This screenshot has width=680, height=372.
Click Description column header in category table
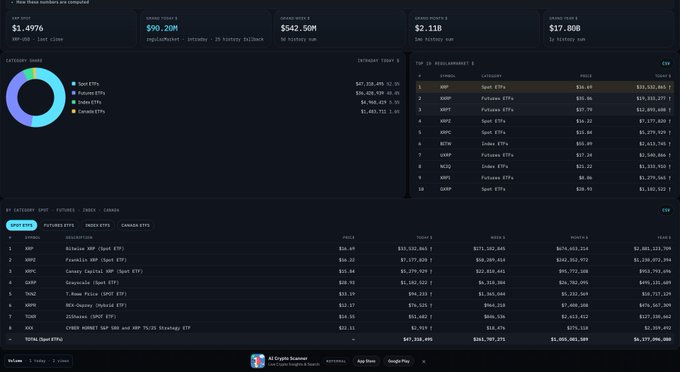(79, 238)
